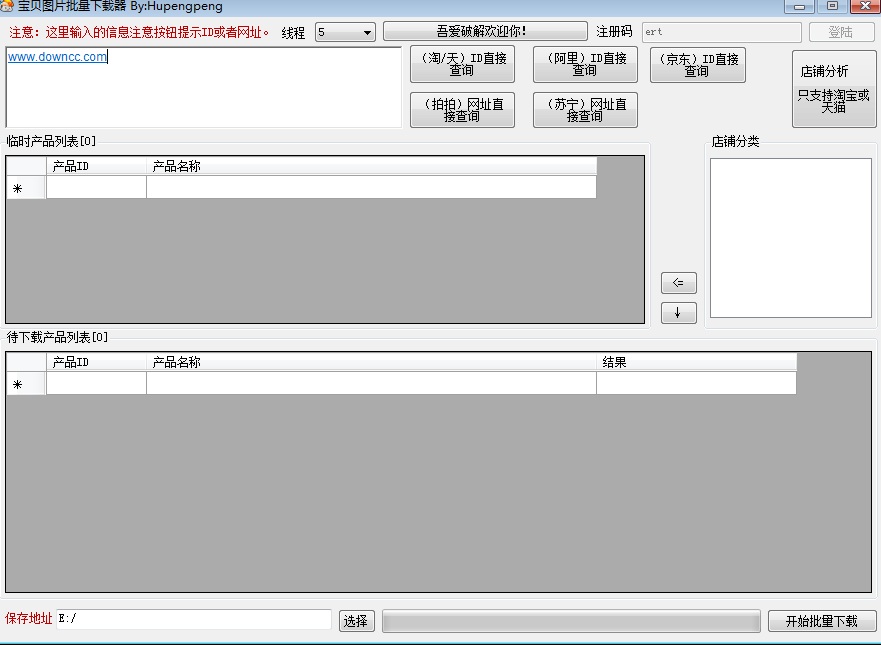The height and width of the screenshot is (645, 881).
Task: Click the 登陆 login button
Action: click(x=840, y=32)
